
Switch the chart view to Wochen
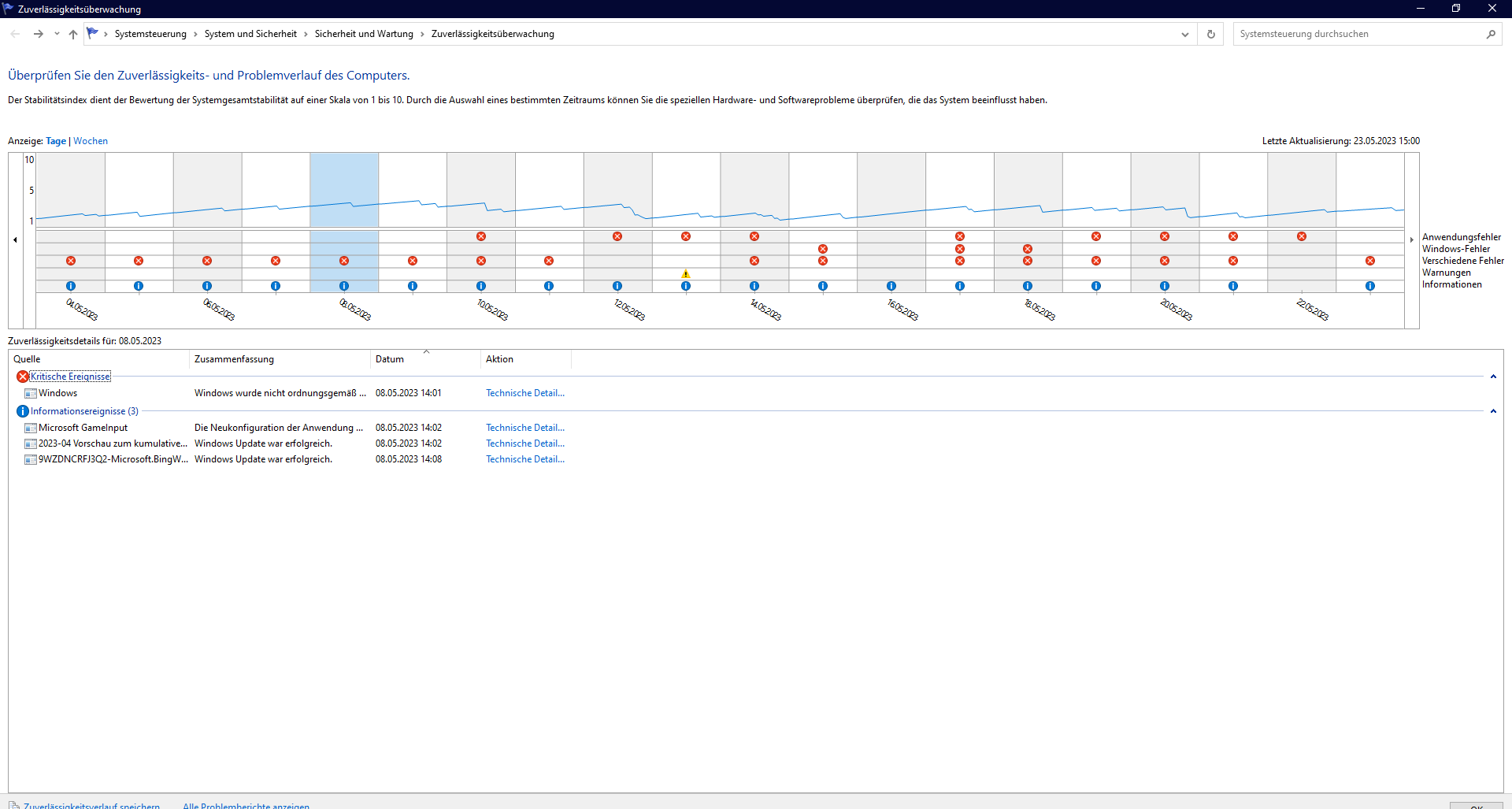[91, 141]
